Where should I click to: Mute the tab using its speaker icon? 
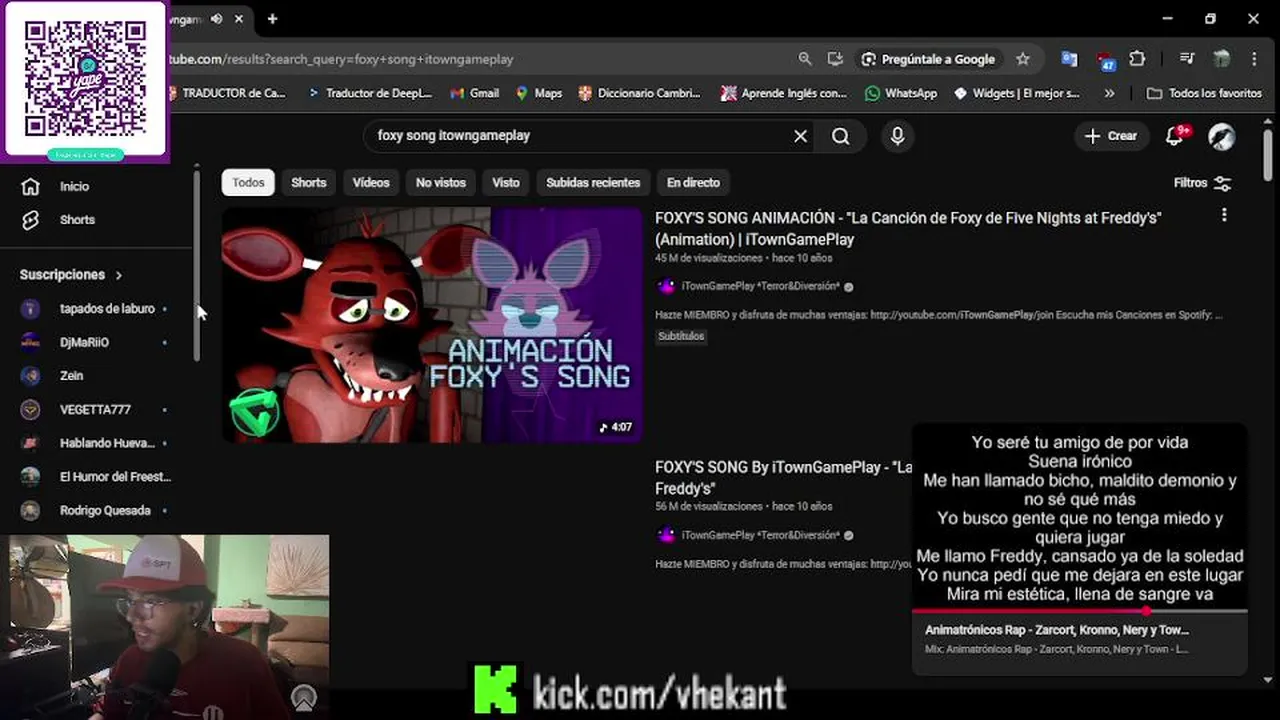(x=216, y=19)
